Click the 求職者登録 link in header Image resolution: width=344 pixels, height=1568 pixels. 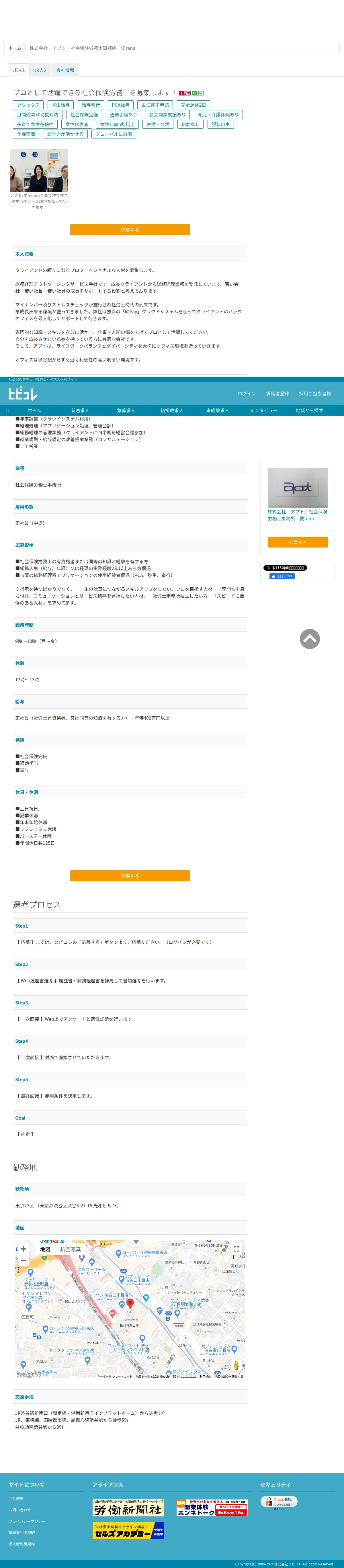(x=277, y=394)
